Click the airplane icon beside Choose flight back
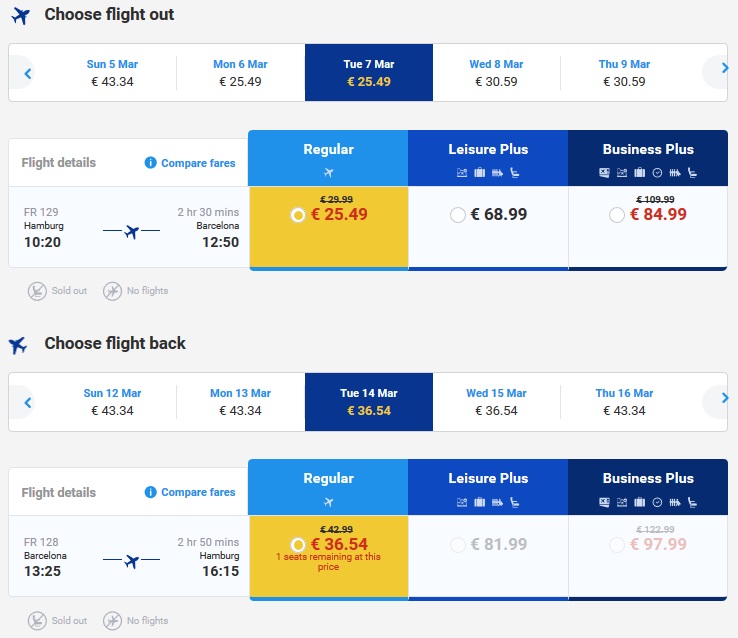 (18, 345)
